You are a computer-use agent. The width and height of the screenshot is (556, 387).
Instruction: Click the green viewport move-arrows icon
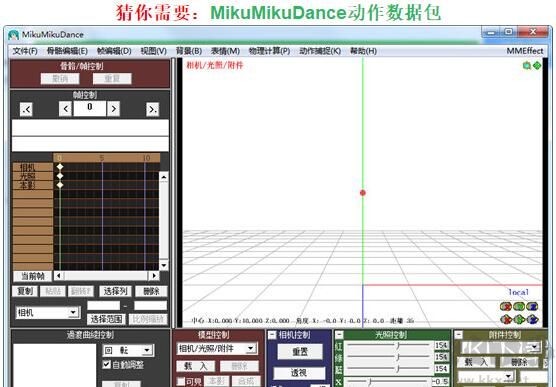[x=537, y=66]
